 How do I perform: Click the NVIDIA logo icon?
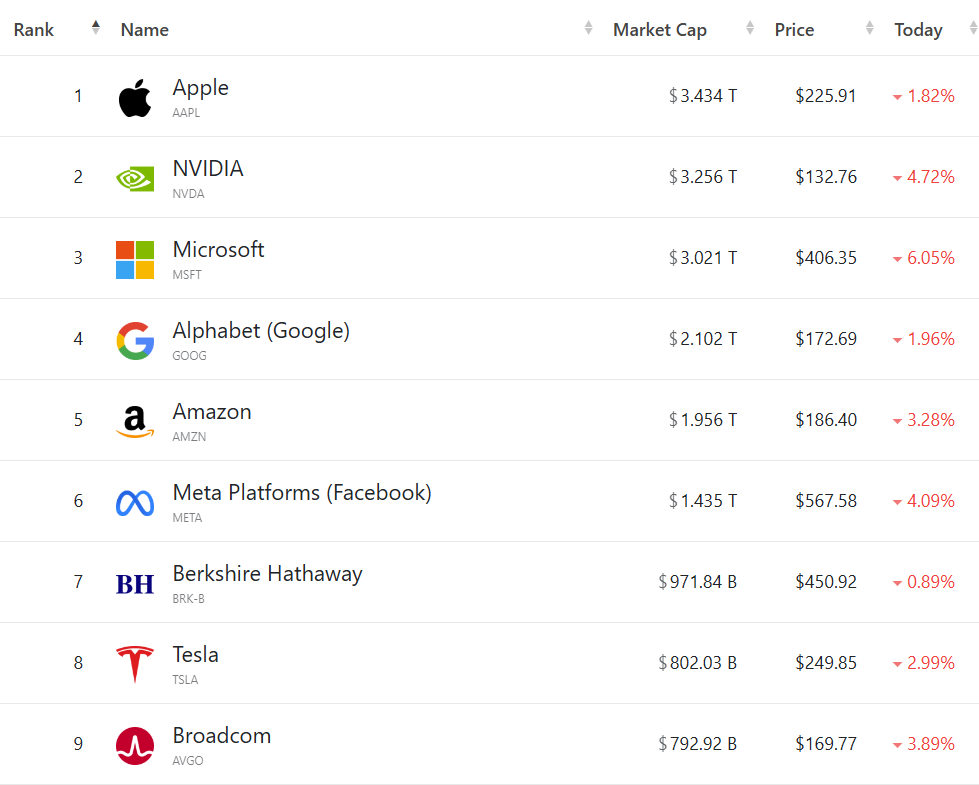pos(135,179)
